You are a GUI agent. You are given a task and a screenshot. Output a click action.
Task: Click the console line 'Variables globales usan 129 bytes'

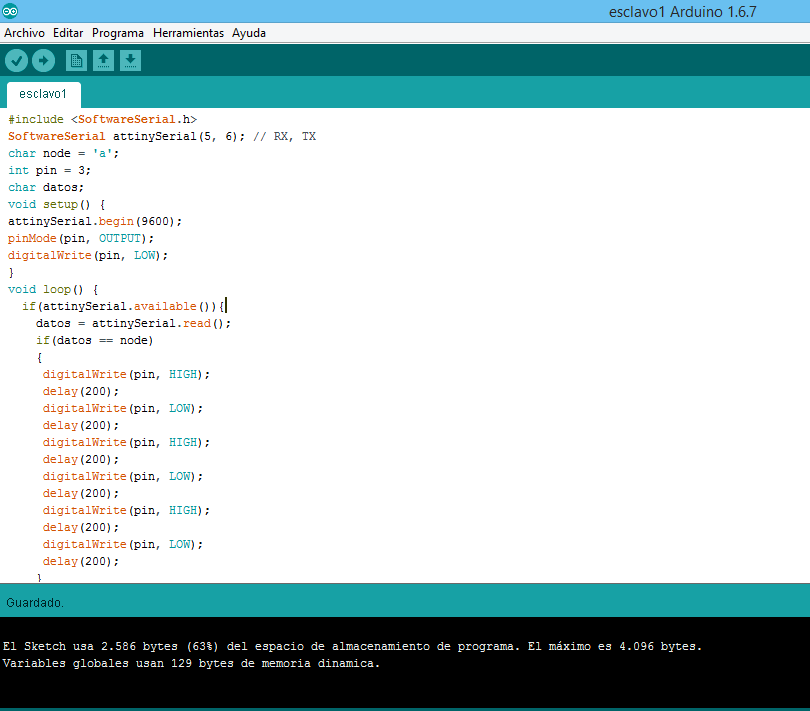click(191, 663)
